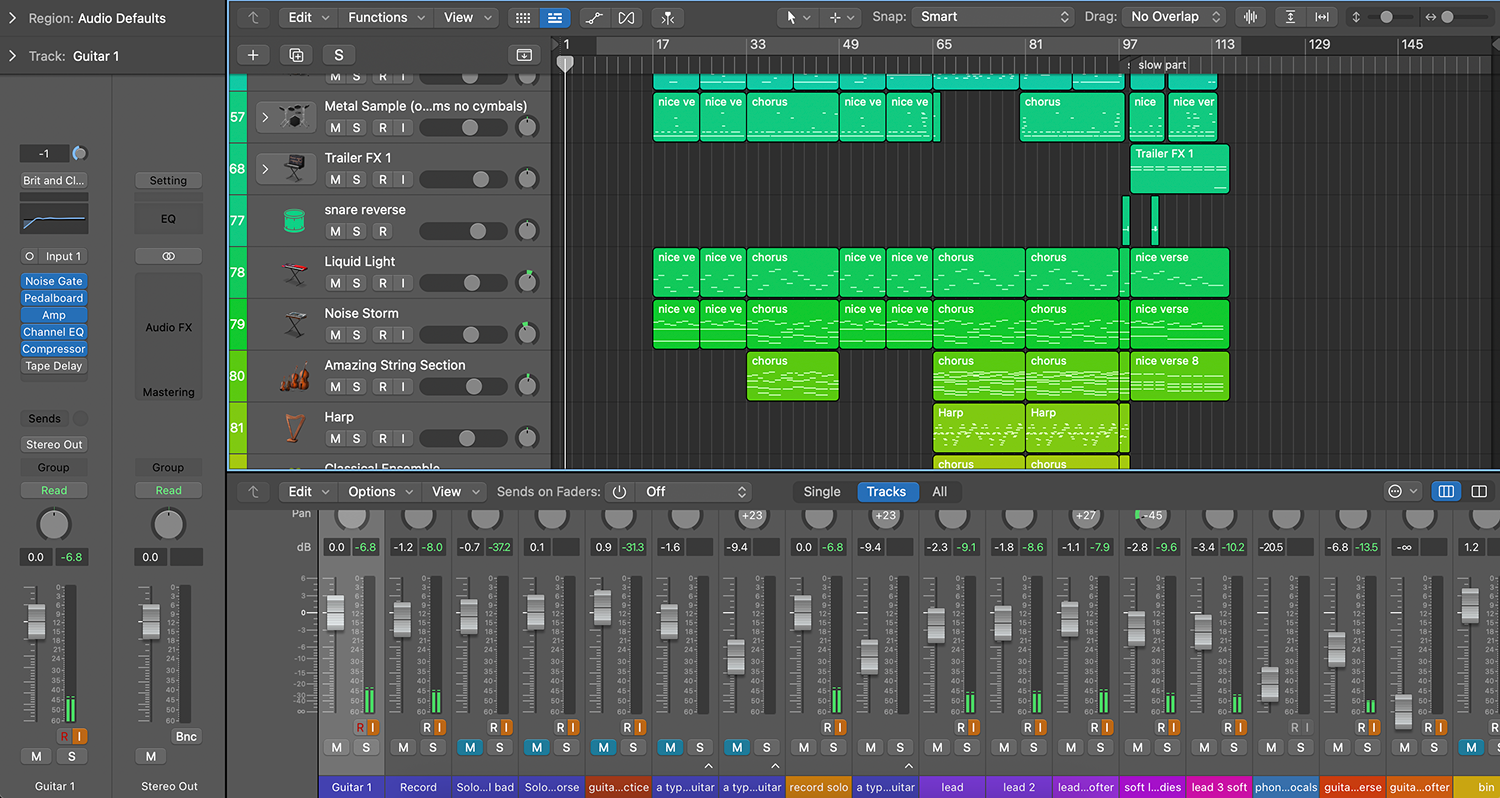
Task: Click the duplicate track icon
Action: tap(296, 55)
